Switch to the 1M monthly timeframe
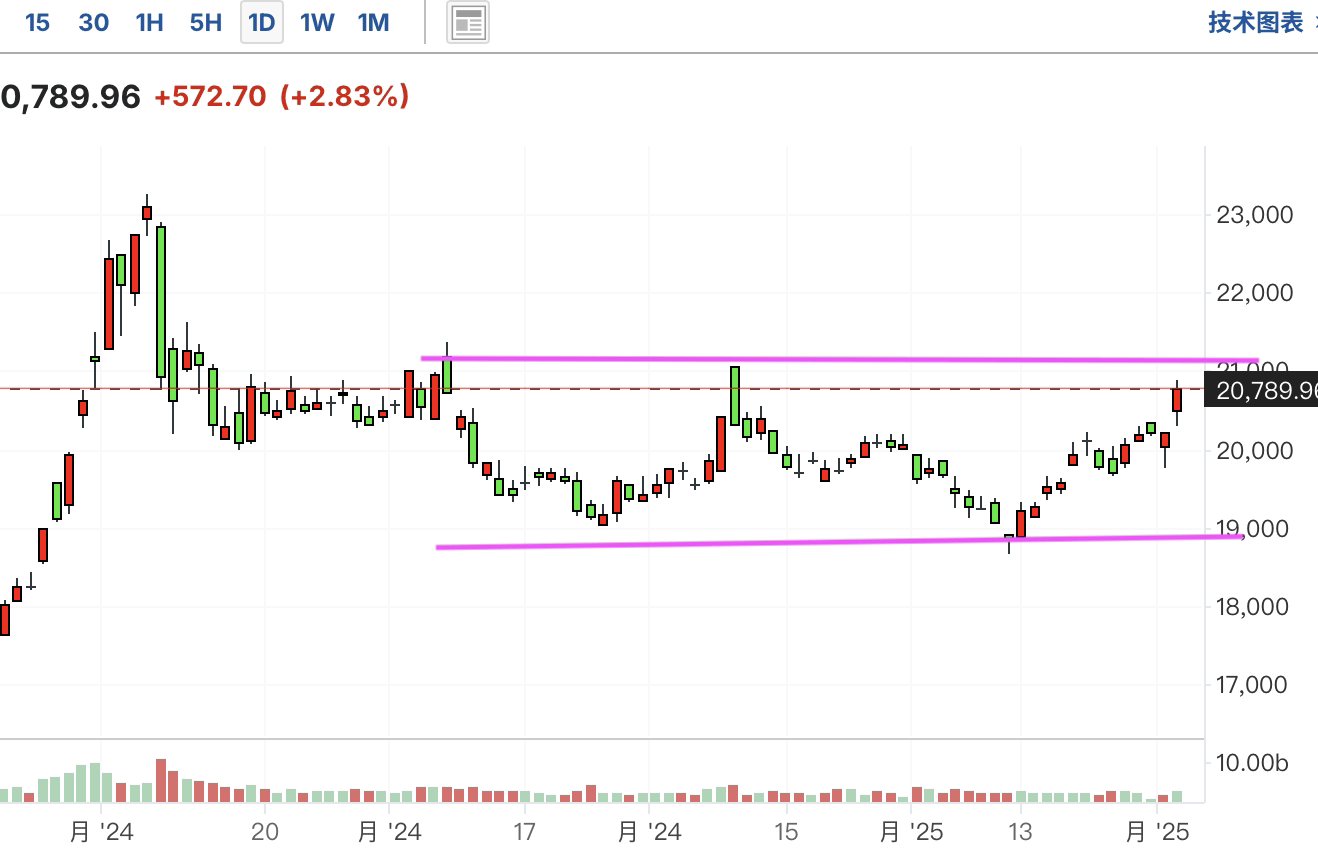The height and width of the screenshot is (868, 1318). [373, 22]
